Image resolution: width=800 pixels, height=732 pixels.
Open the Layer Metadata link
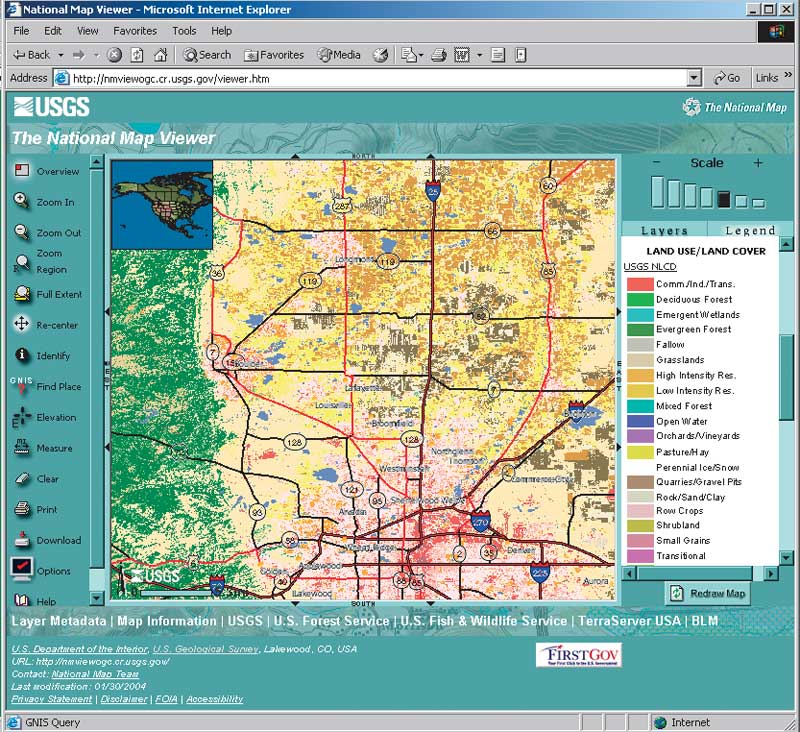coord(59,621)
